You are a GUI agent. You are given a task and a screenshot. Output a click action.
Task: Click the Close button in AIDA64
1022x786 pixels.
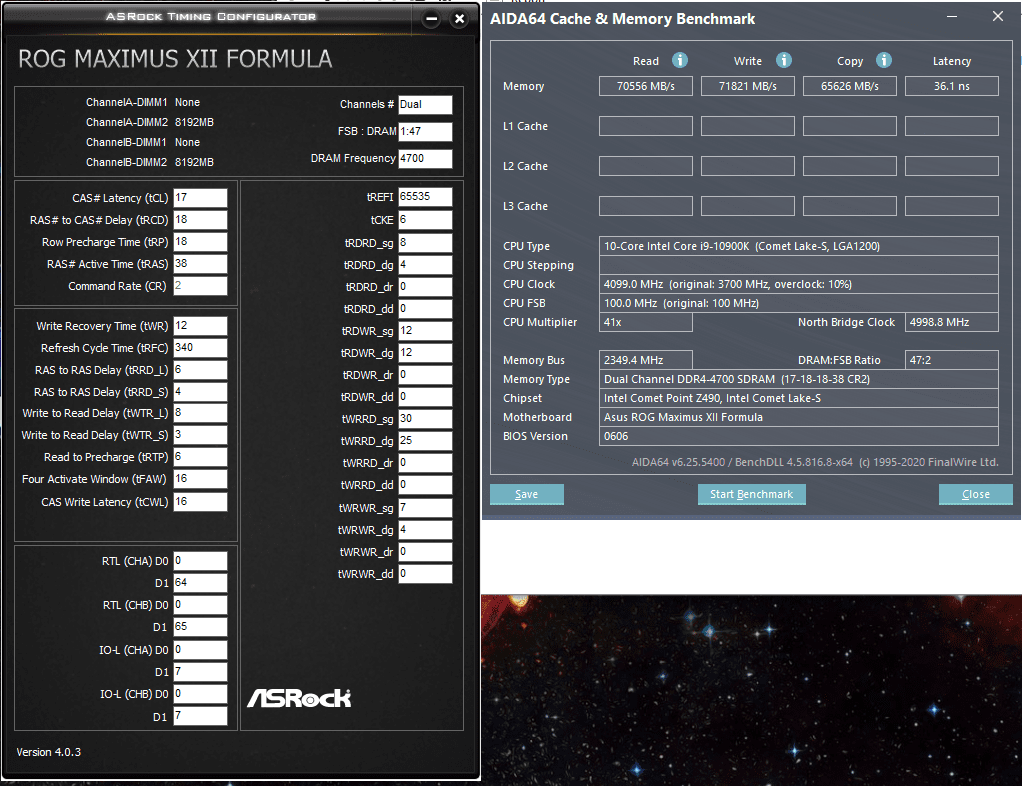(x=976, y=494)
